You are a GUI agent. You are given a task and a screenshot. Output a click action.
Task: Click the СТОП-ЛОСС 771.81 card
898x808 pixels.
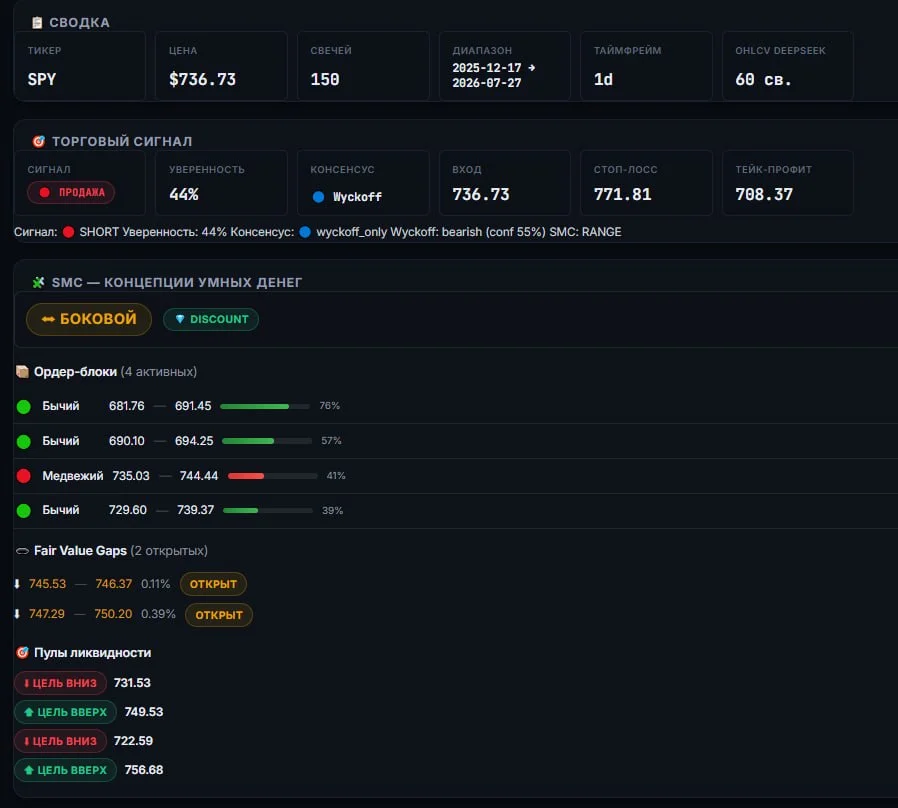coord(646,183)
